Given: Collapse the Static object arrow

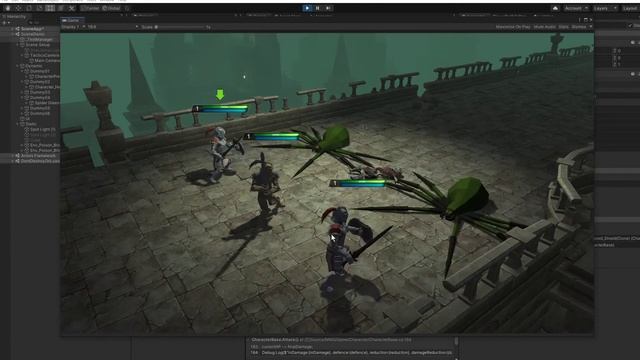Looking at the screenshot, I should click(x=18, y=124).
